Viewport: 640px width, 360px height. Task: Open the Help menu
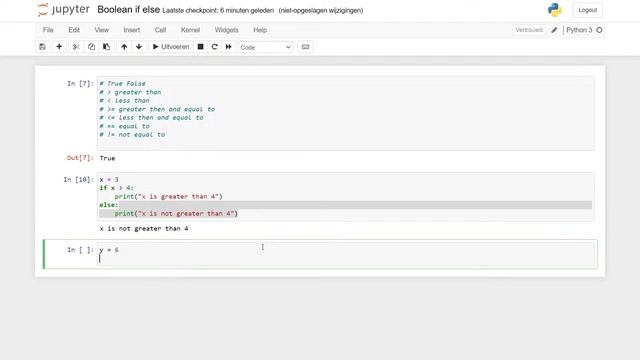[x=260, y=30]
